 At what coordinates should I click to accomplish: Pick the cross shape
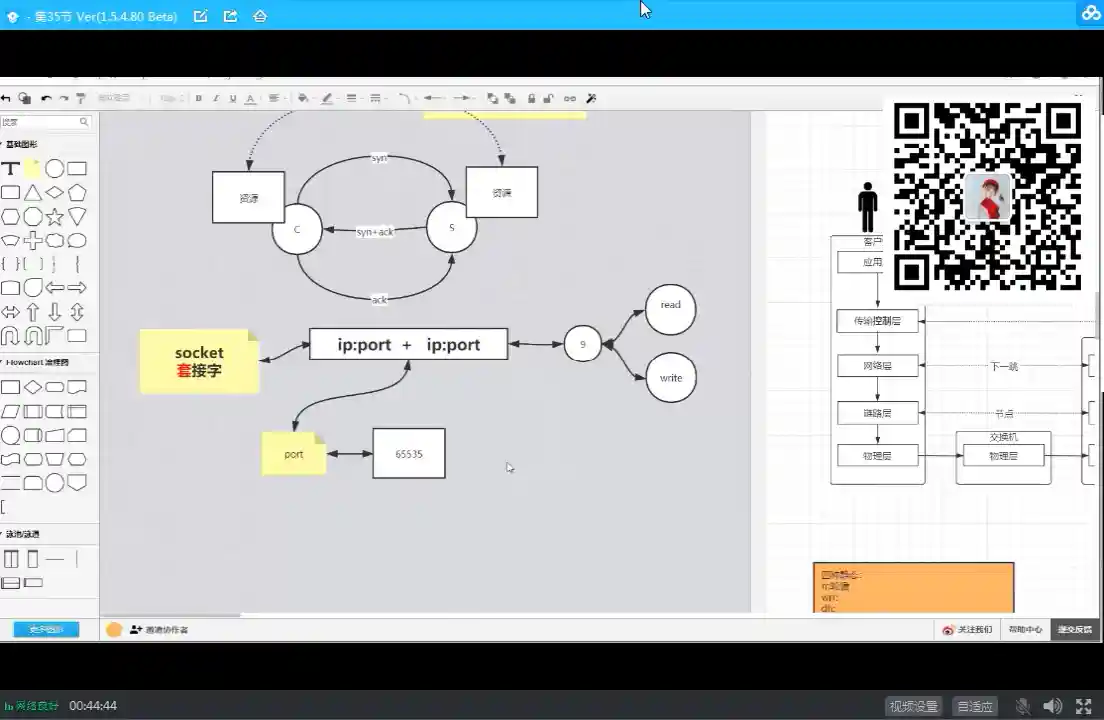(x=32, y=241)
